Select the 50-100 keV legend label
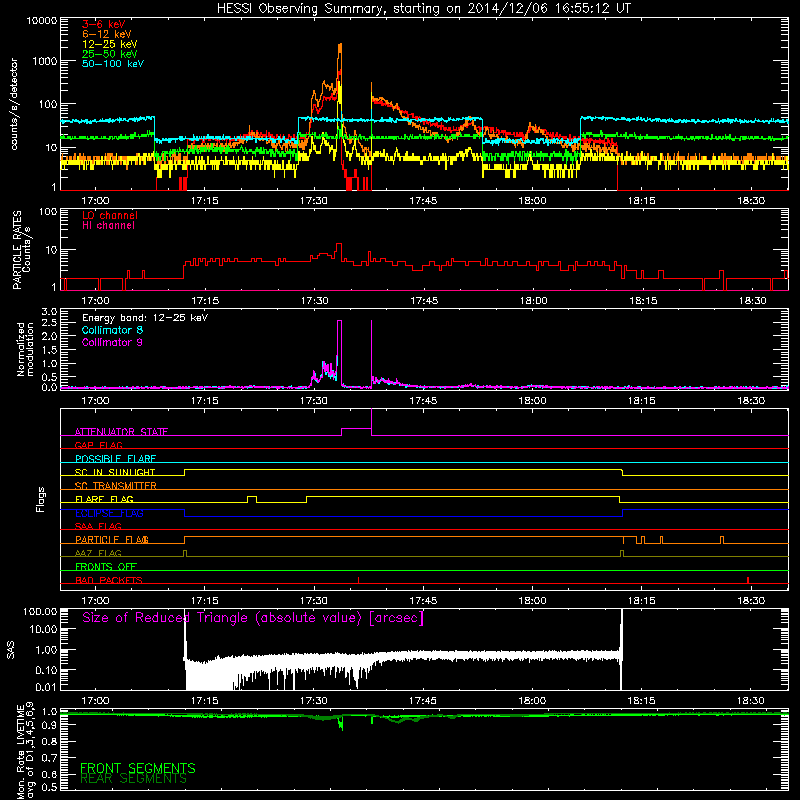 click(x=113, y=64)
